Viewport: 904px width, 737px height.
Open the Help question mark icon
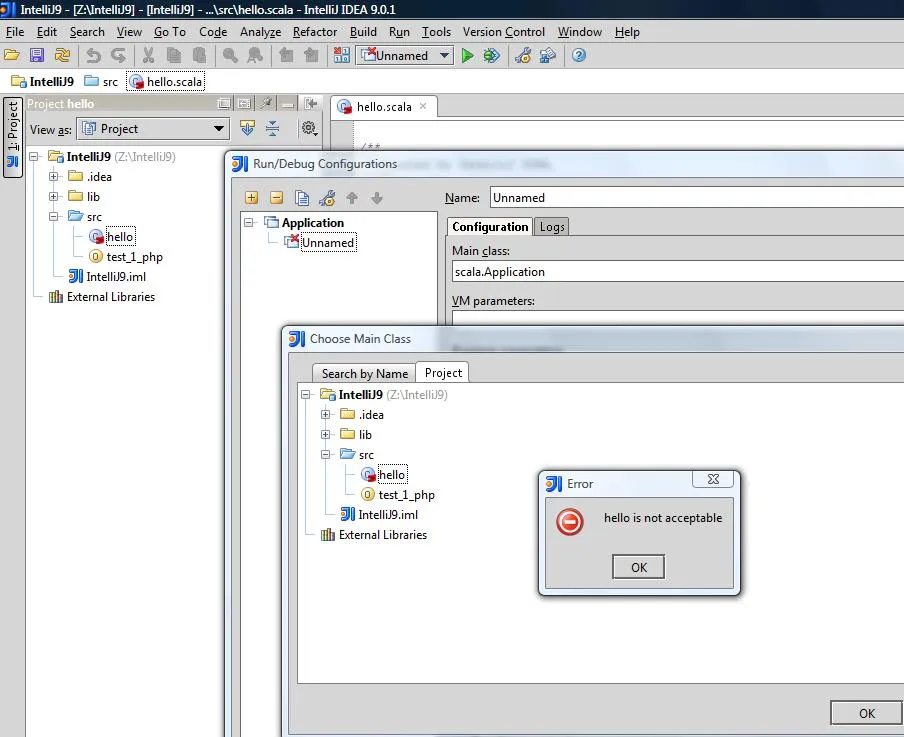pos(578,56)
